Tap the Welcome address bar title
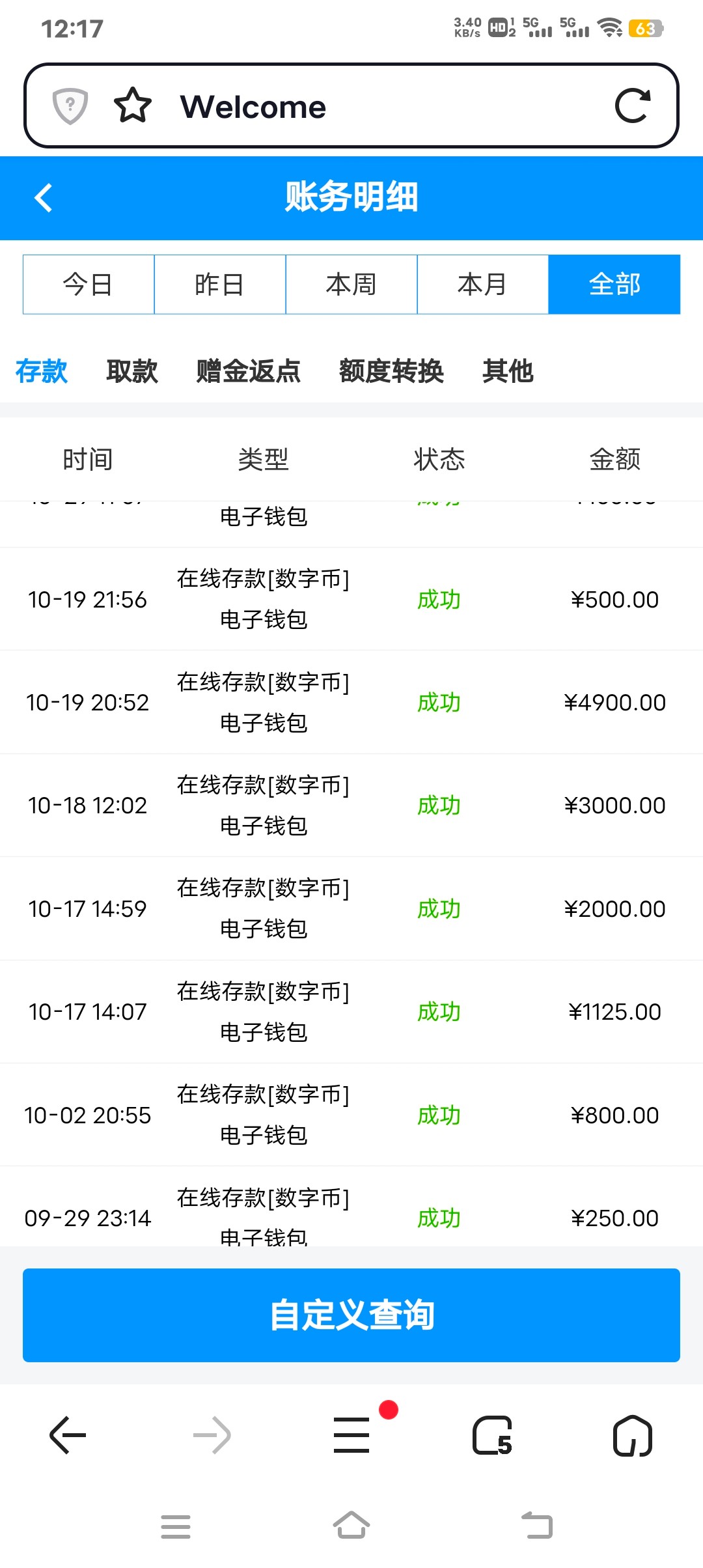Screen dimensions: 703x1568 point(253,107)
